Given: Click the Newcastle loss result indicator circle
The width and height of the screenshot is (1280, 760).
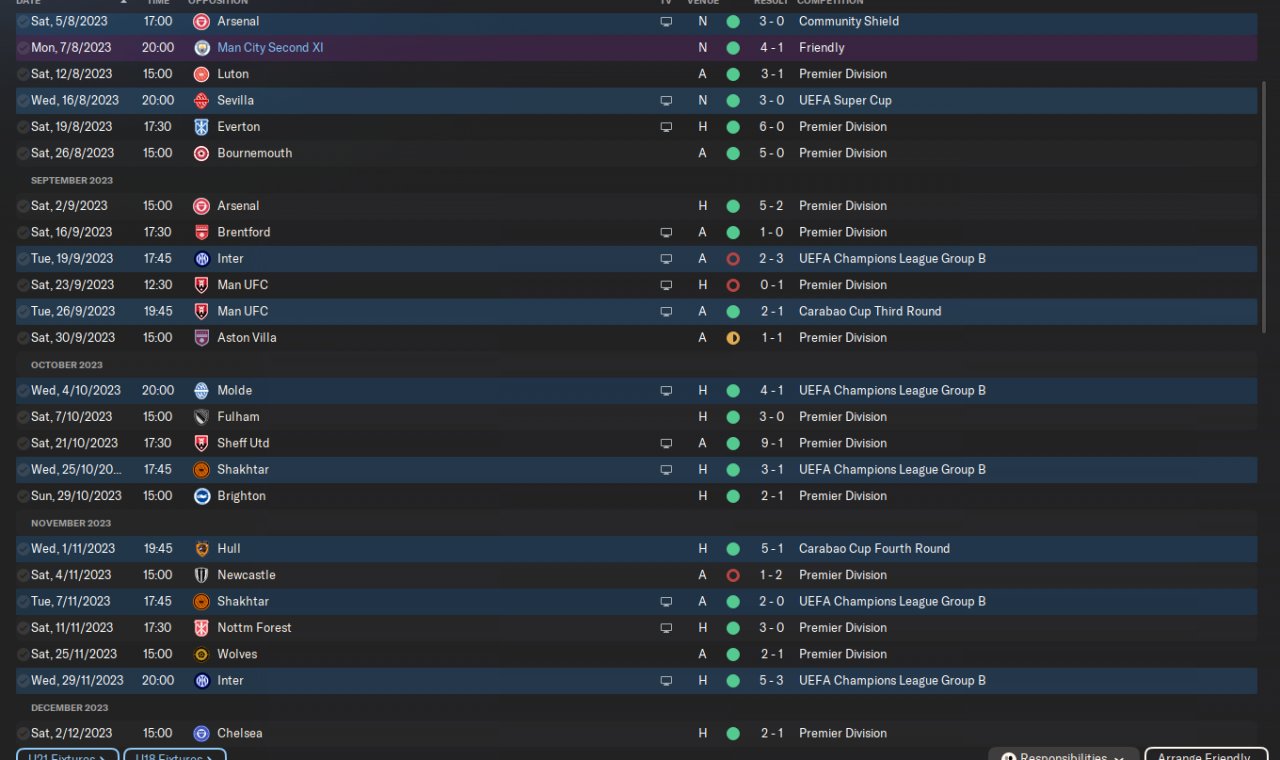Looking at the screenshot, I should coord(733,575).
